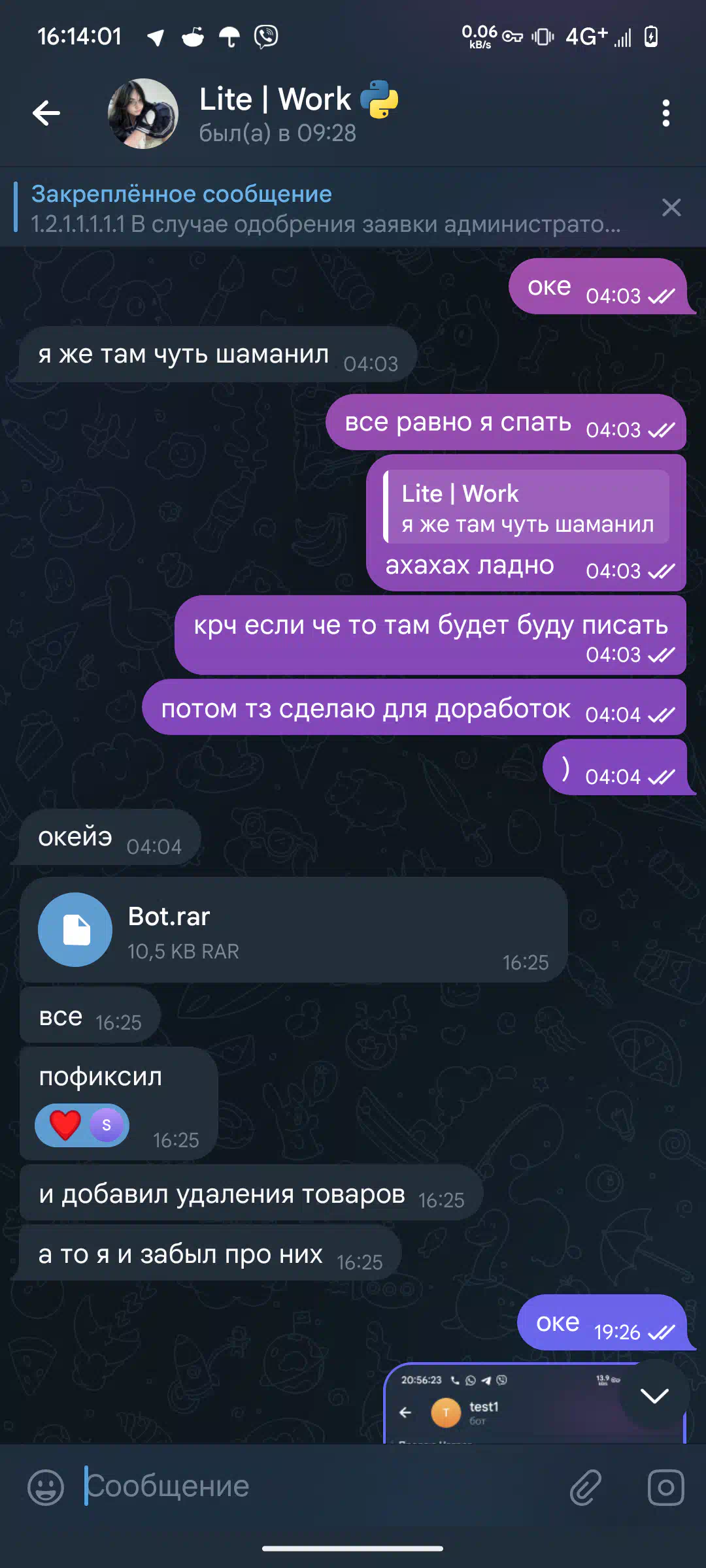This screenshot has width=706, height=1568.
Task: Tap the Lite | Work chat title
Action: pos(275,99)
